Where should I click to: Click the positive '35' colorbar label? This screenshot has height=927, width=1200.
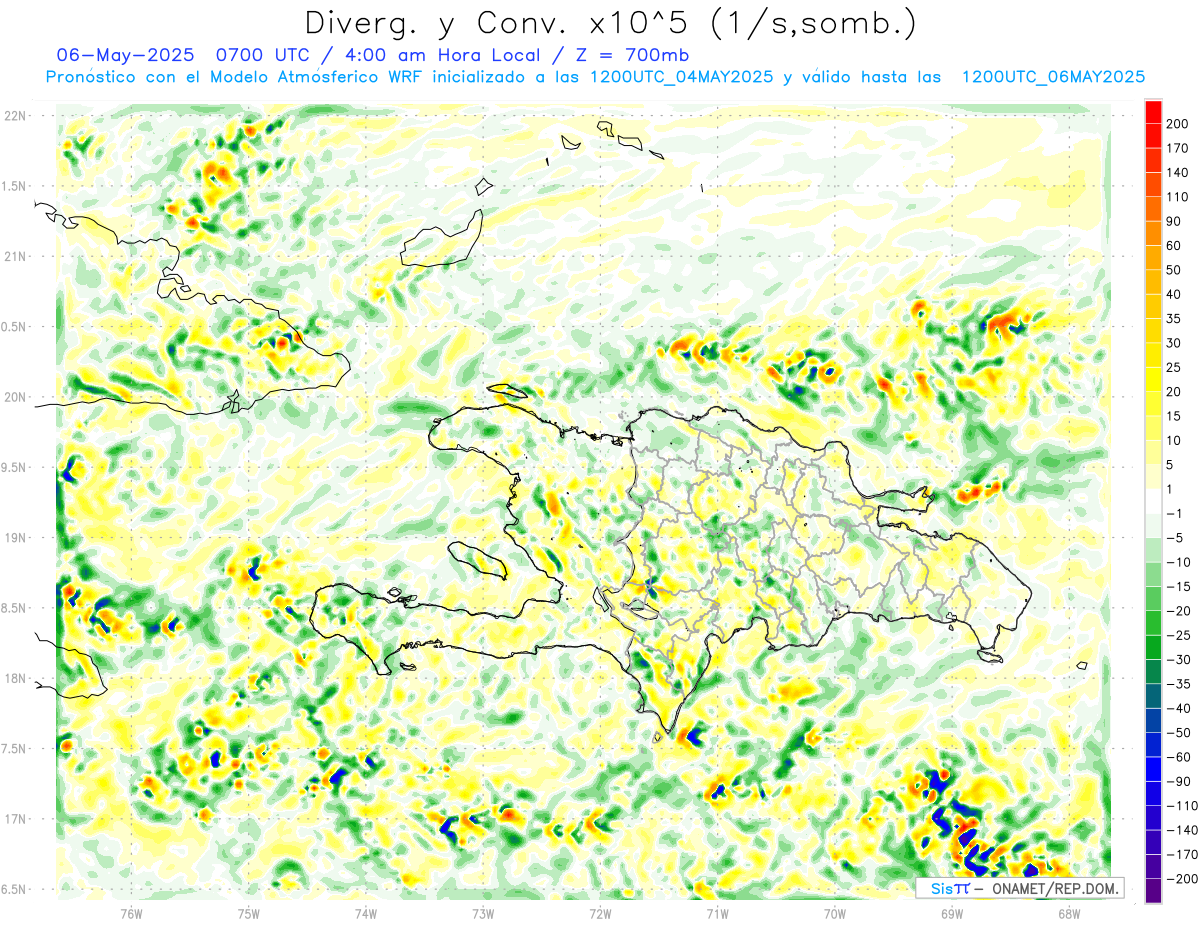tap(1174, 319)
